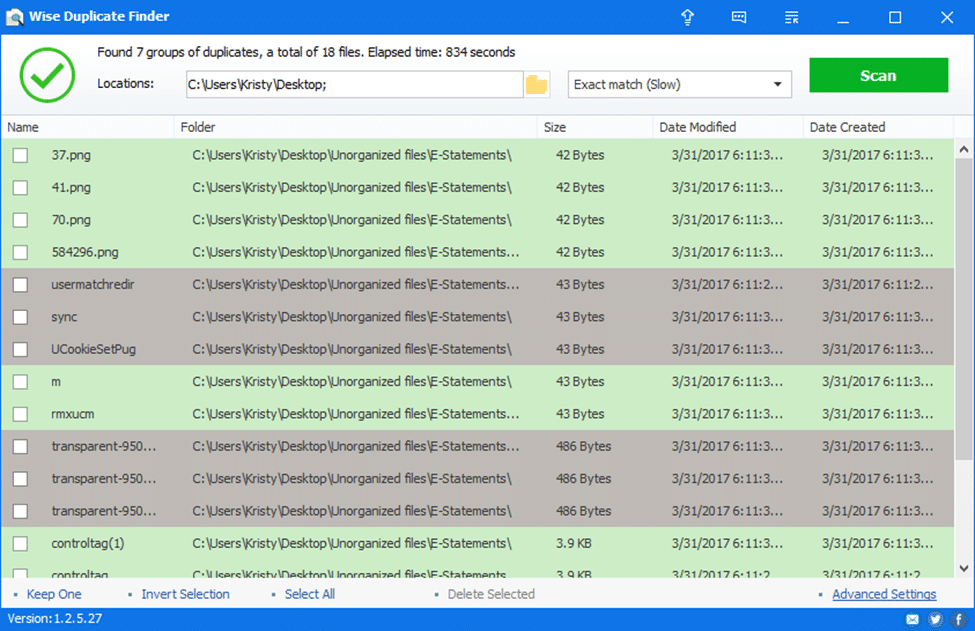Viewport: 975px width, 631px height.
Task: Tick the checkbox next to usermatchredir
Action: coord(20,285)
